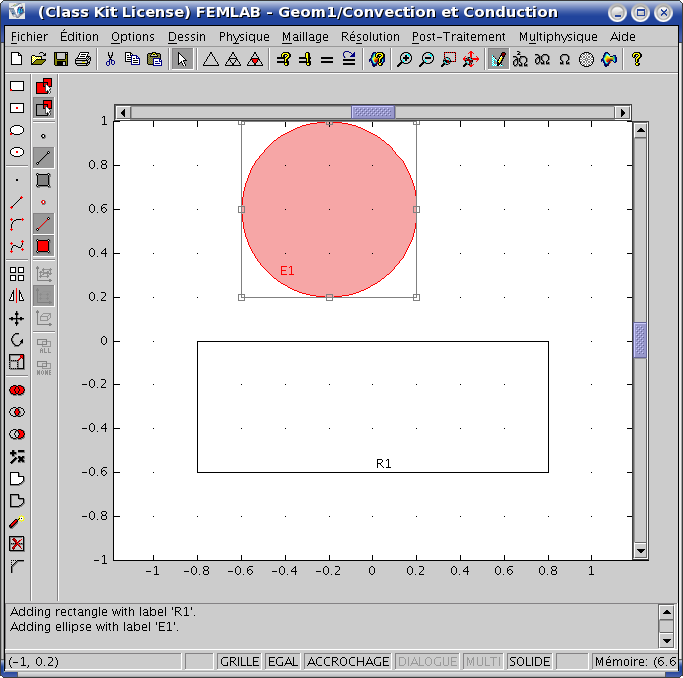
Task: Click the horizontal scrollbar thumb
Action: coord(372,112)
